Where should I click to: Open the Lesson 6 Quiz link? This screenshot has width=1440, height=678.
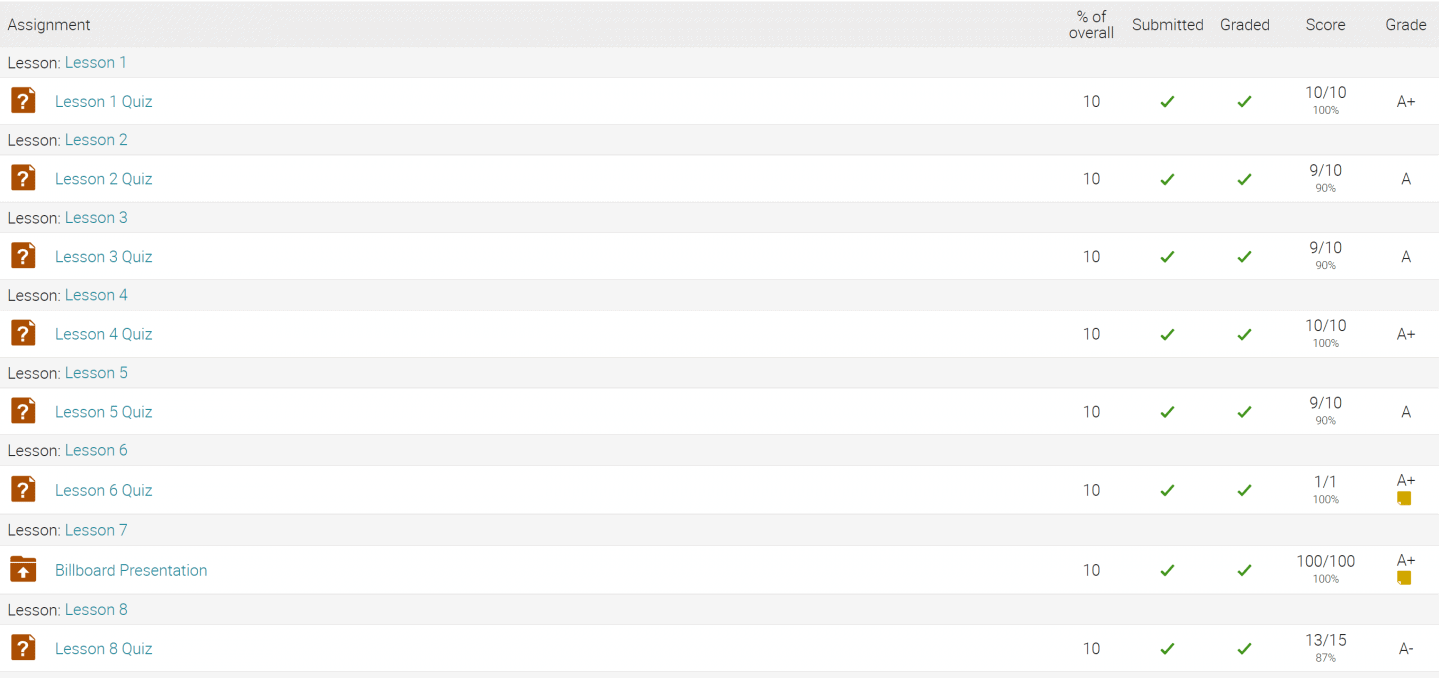[x=103, y=490]
